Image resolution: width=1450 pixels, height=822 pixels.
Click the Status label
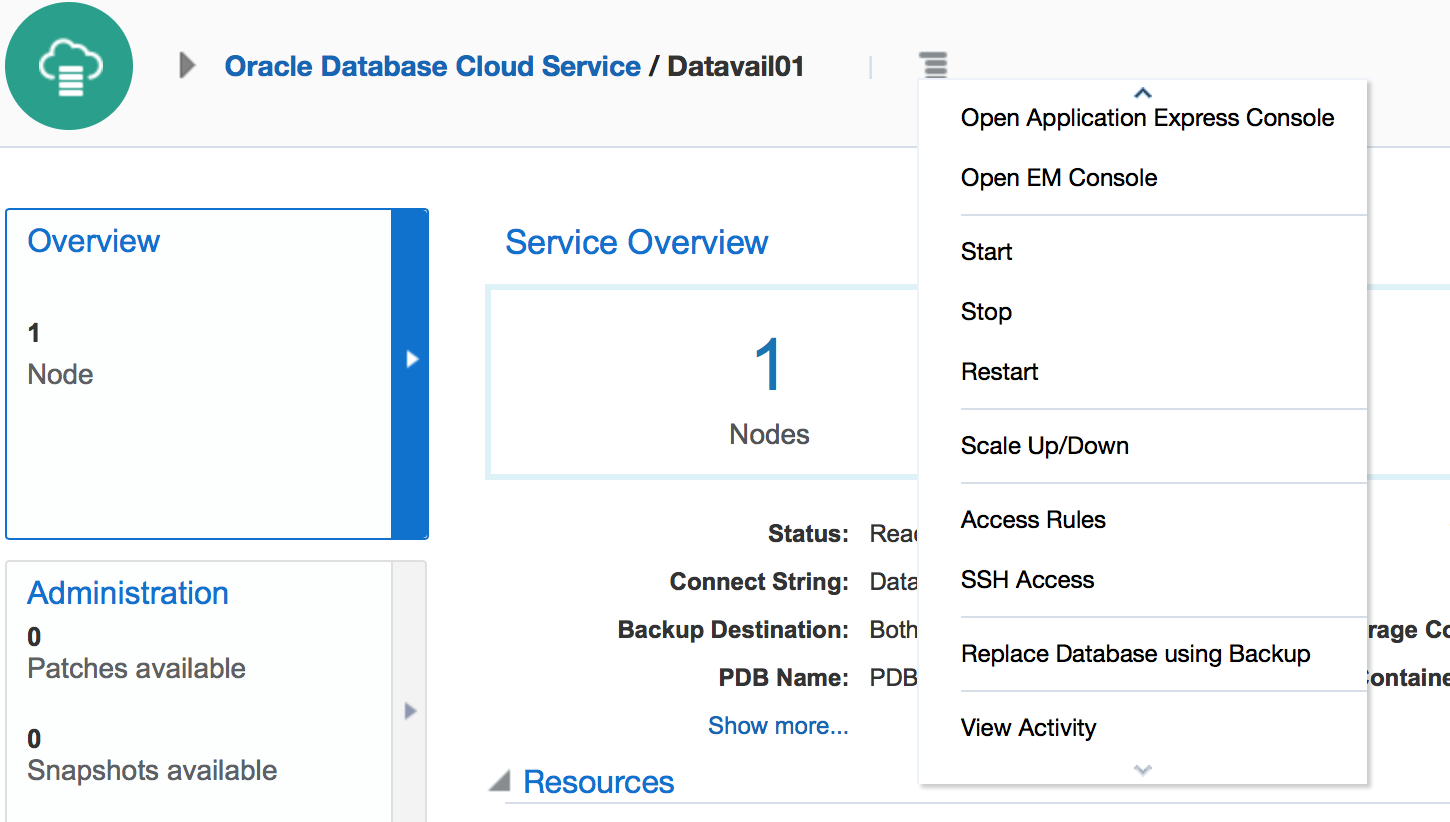pos(808,534)
